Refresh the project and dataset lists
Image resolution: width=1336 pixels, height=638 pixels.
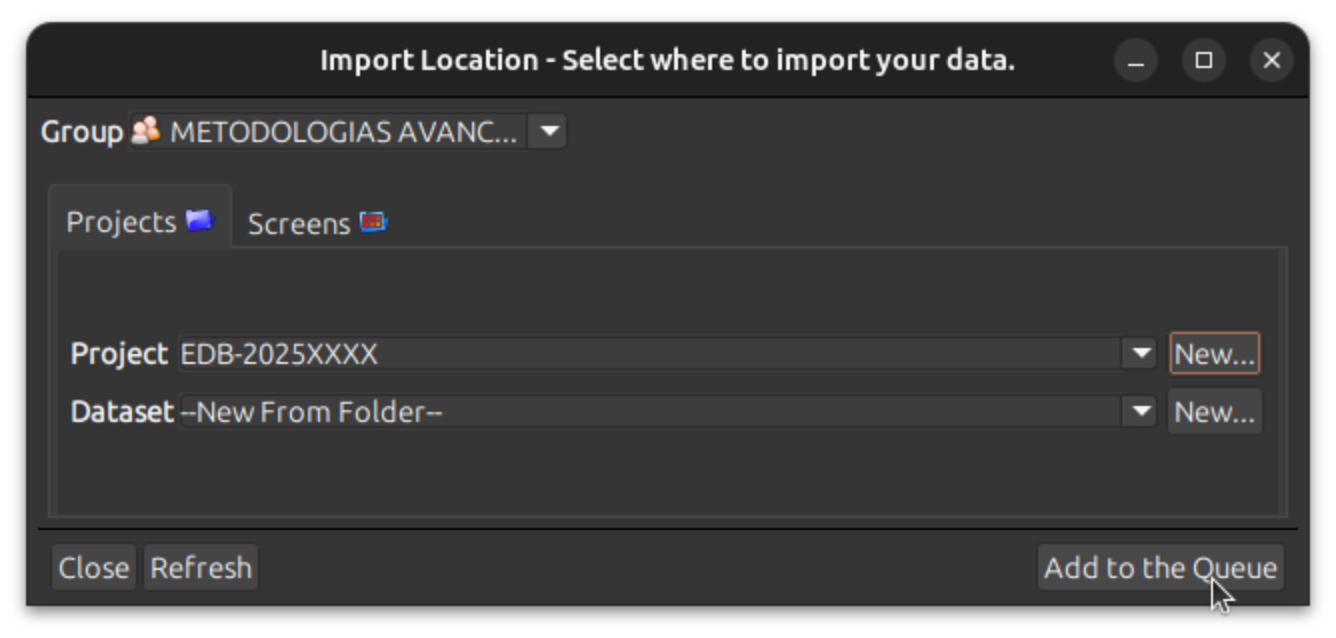click(200, 567)
